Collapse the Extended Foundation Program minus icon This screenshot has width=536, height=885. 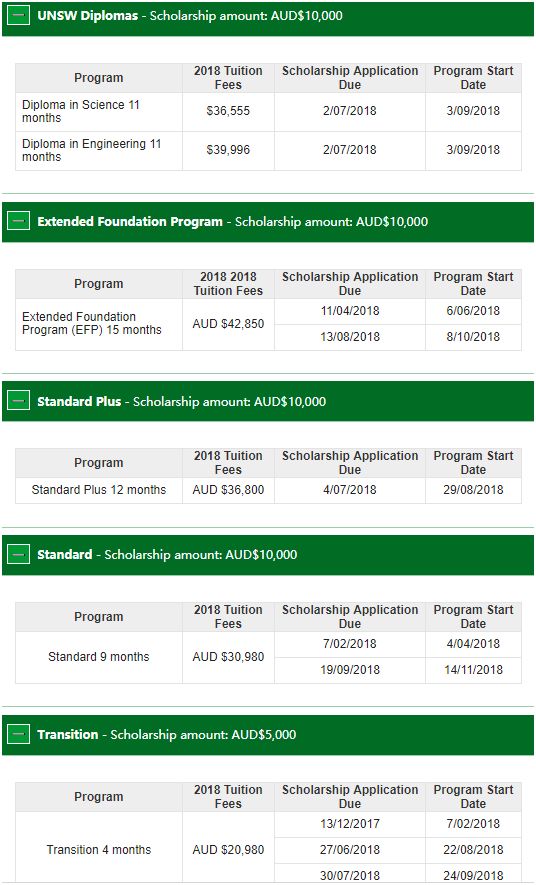coord(19,221)
